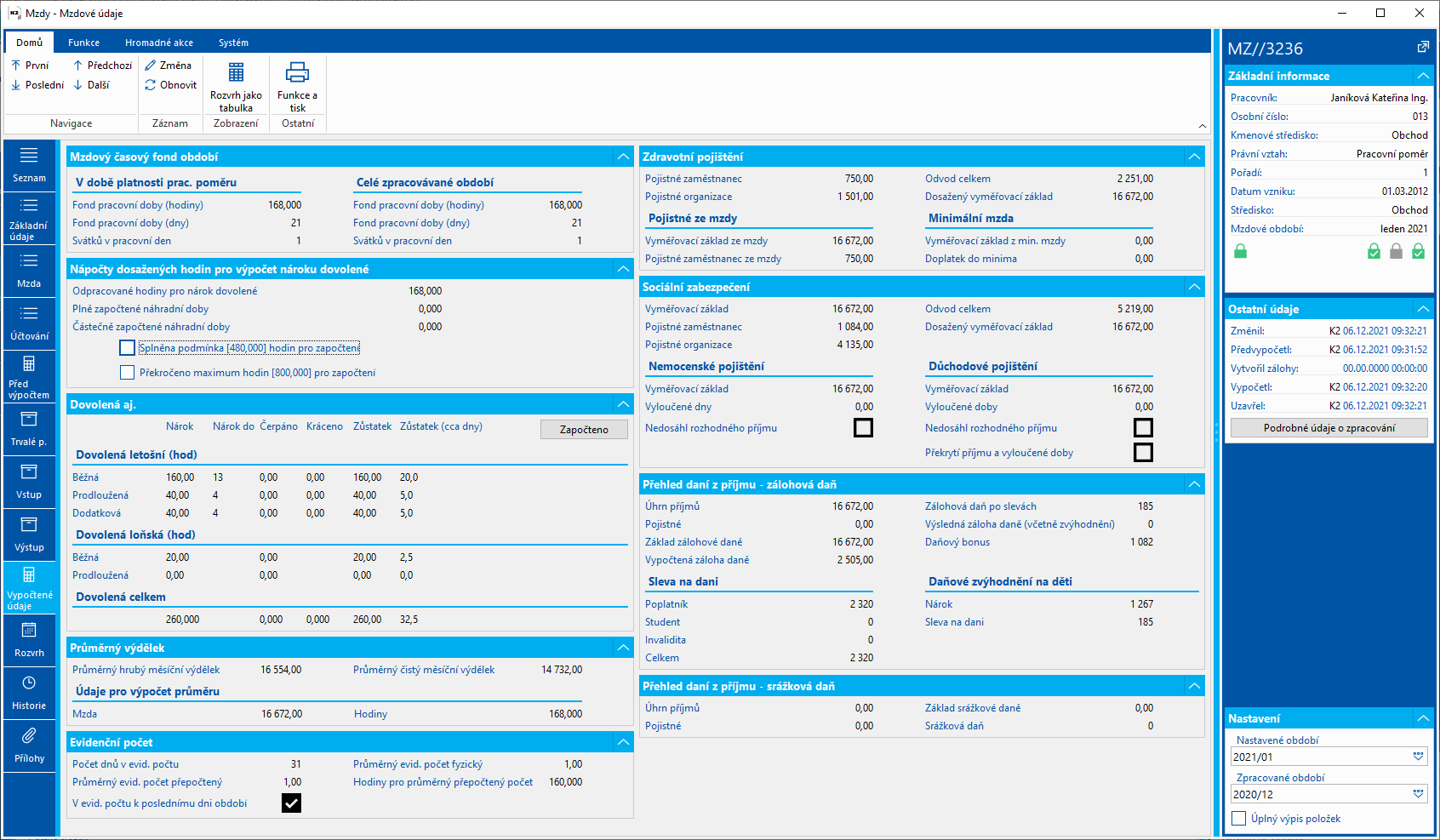Open the Rozvrh sidebar page
The width and height of the screenshot is (1440, 840).
pos(29,640)
